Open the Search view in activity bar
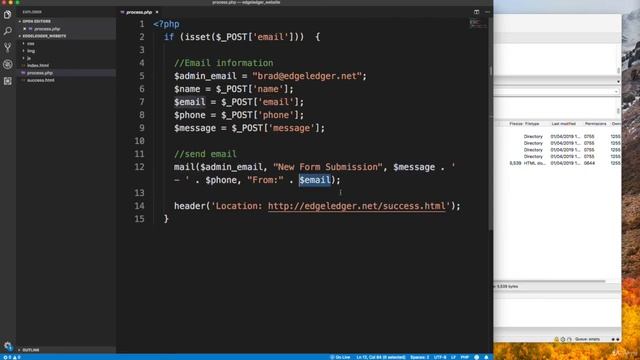The width and height of the screenshot is (640, 360). click(x=8, y=31)
